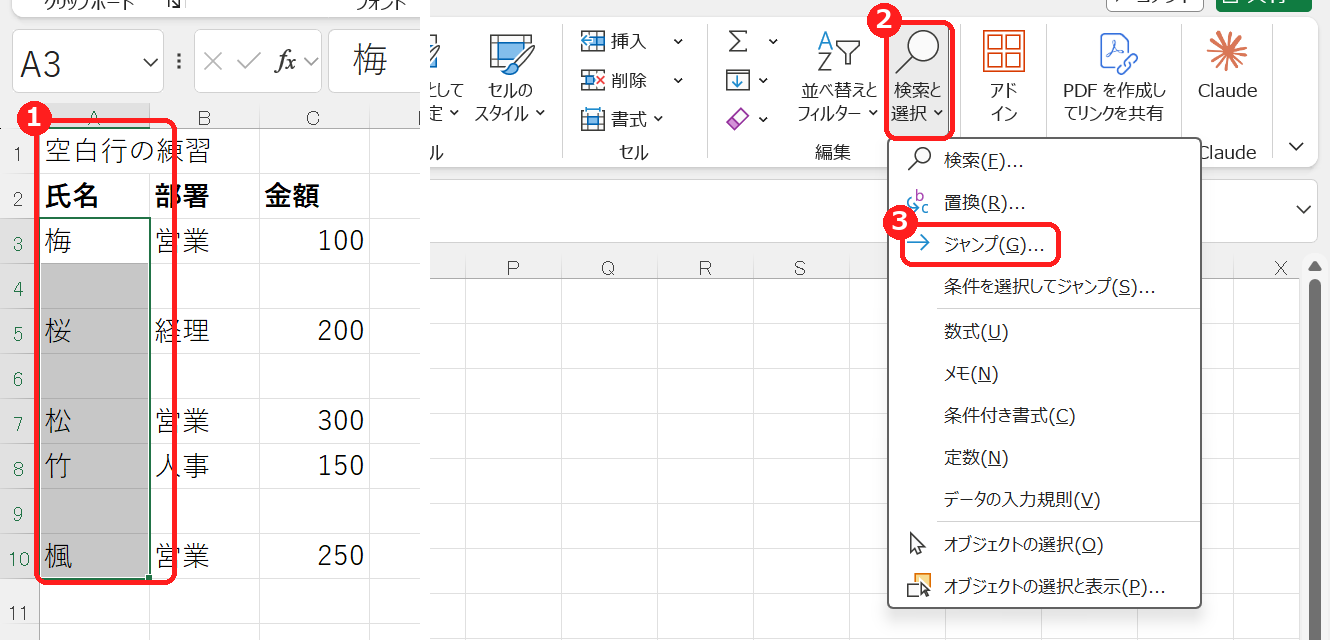
Task: Expand the 削除 dropdown arrow
Action: tap(678, 80)
